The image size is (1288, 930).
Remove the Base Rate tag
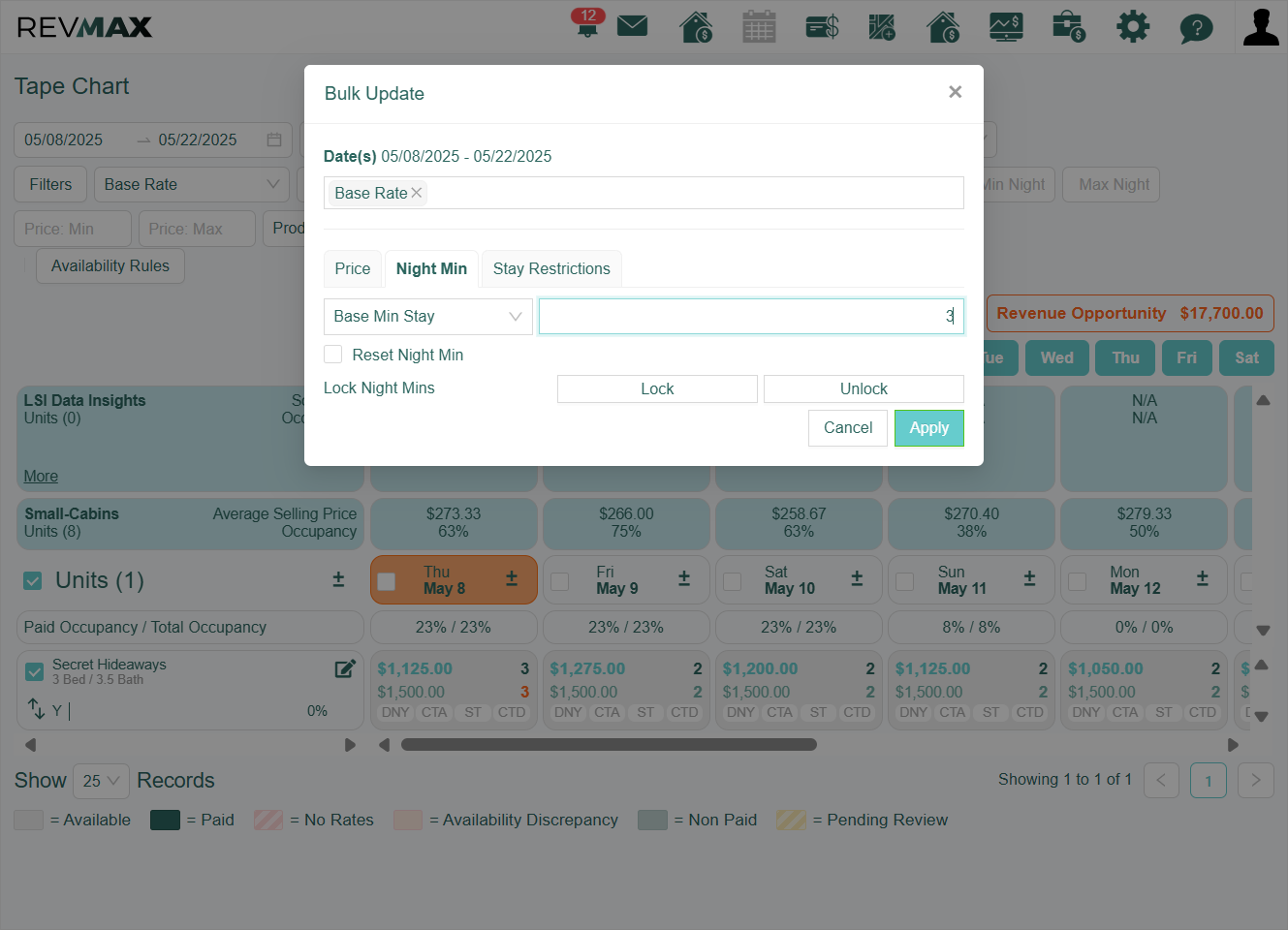pyautogui.click(x=417, y=193)
